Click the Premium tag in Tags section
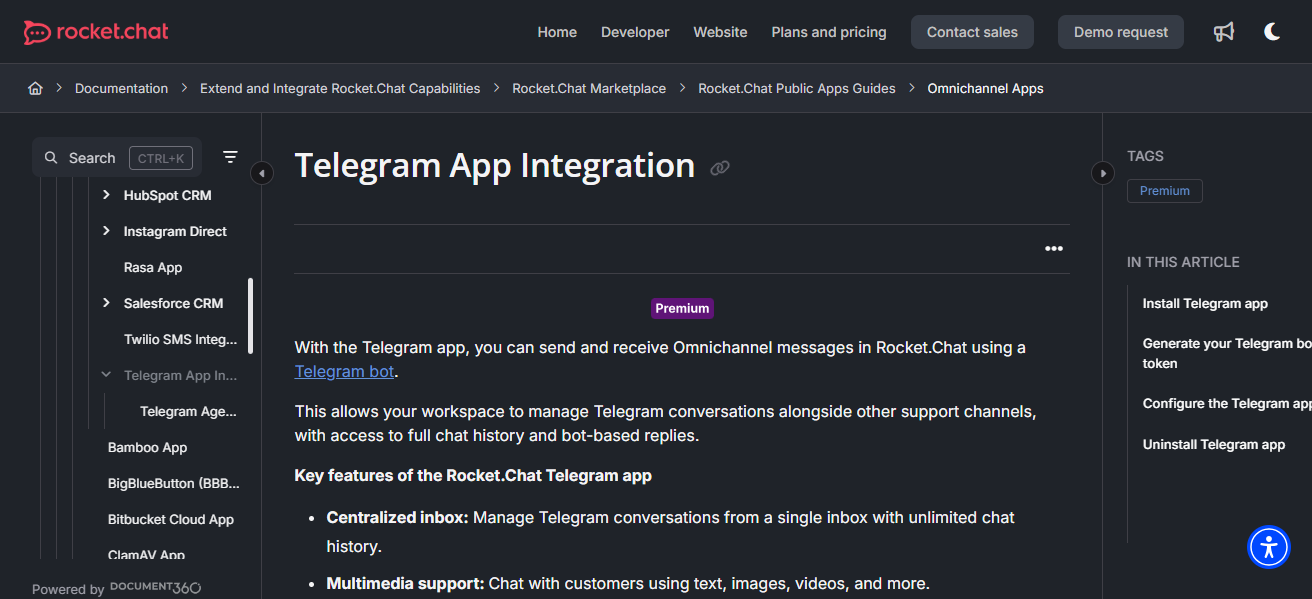The width and height of the screenshot is (1312, 599). 1165,191
